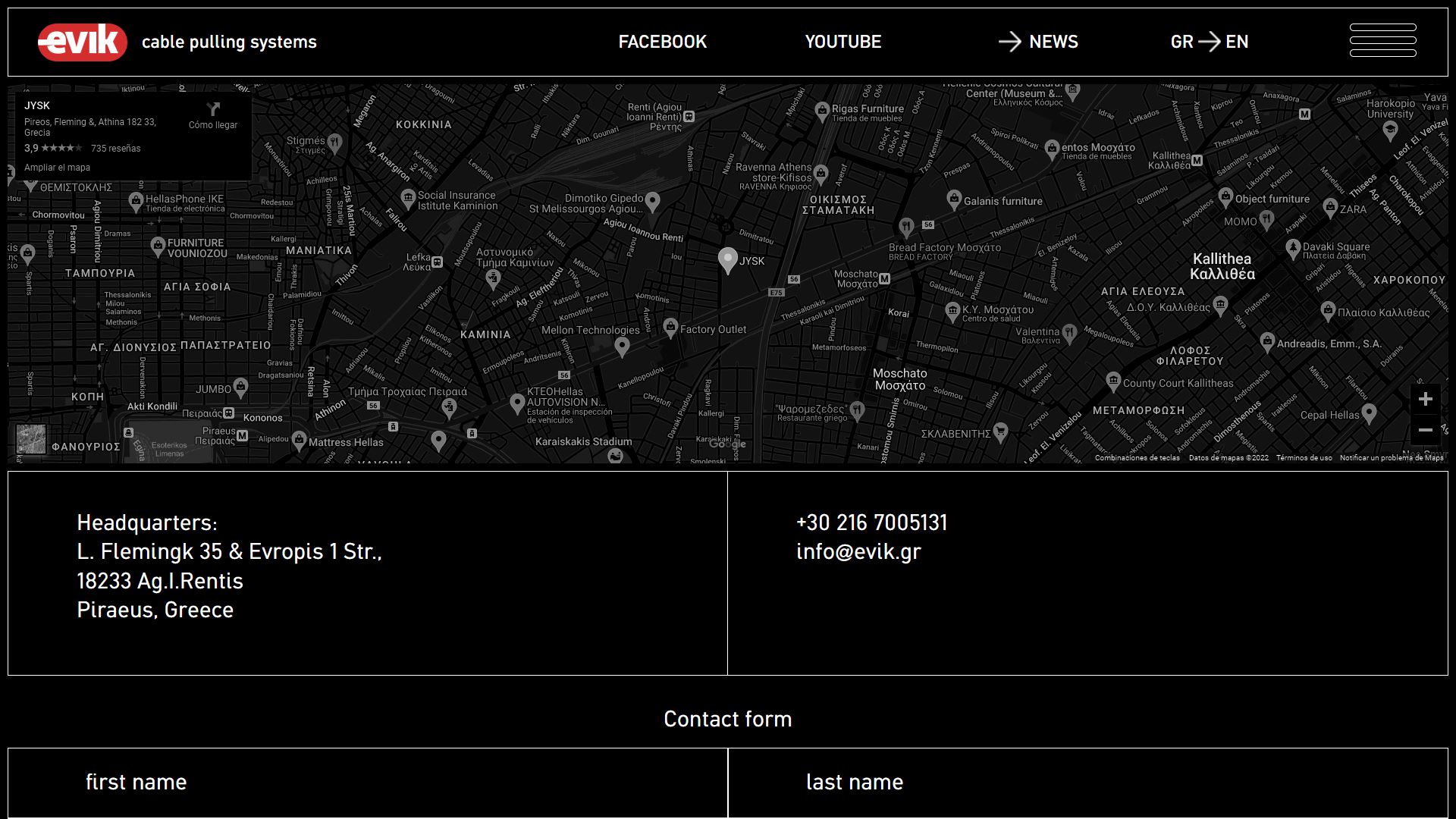
Task: Click the JYSK map pin
Action: [x=727, y=260]
